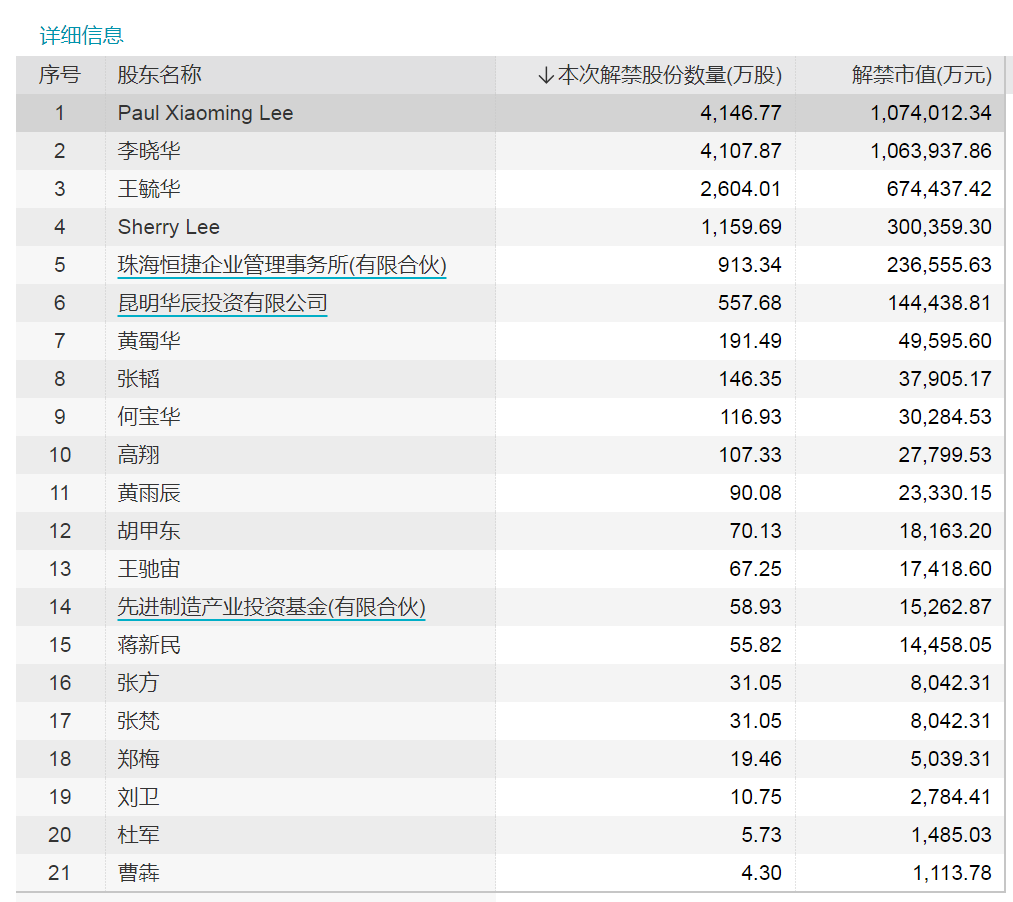Click share quantity 4,146.77
The image size is (1013, 902).
(741, 113)
